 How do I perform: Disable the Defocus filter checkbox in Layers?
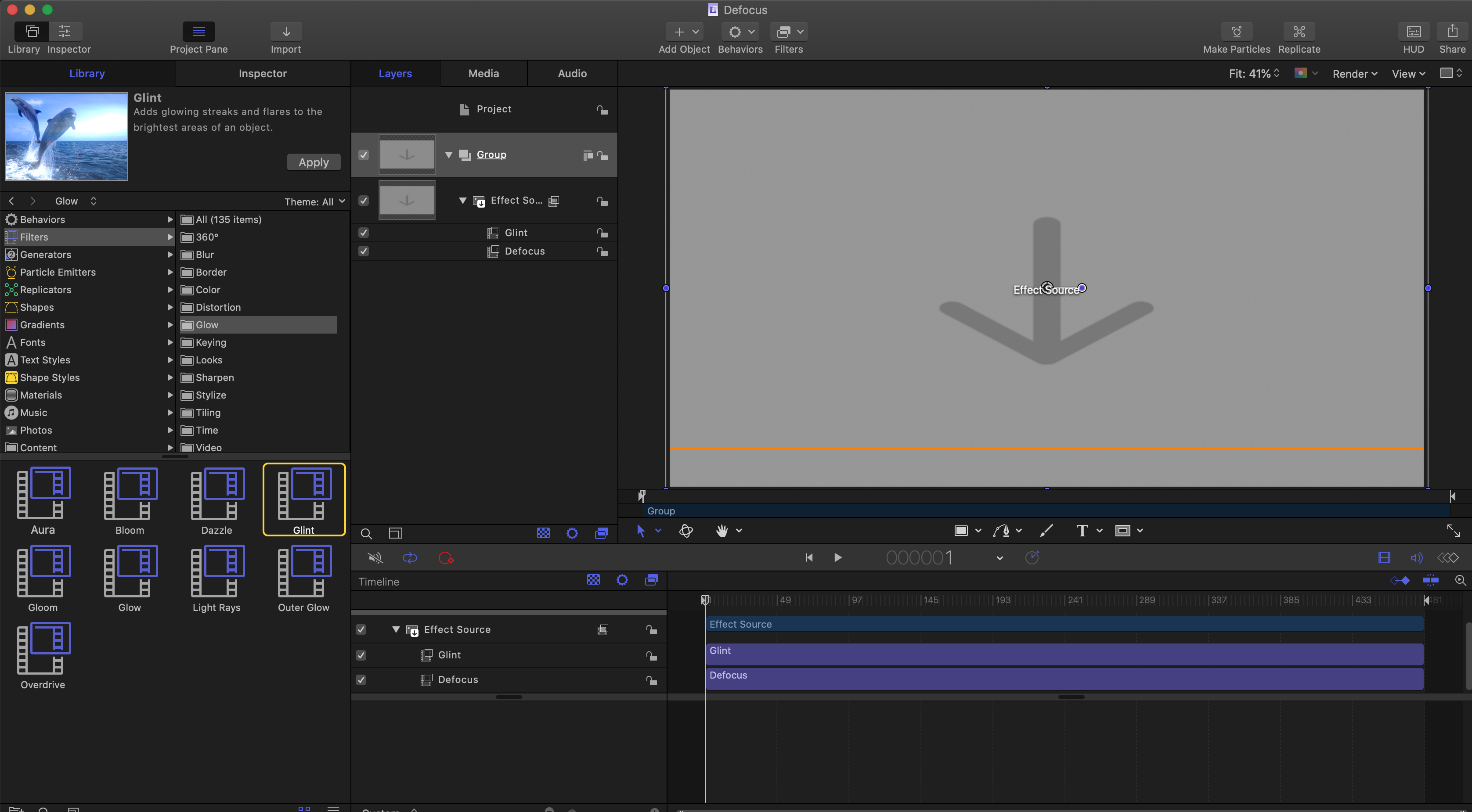tap(364, 251)
